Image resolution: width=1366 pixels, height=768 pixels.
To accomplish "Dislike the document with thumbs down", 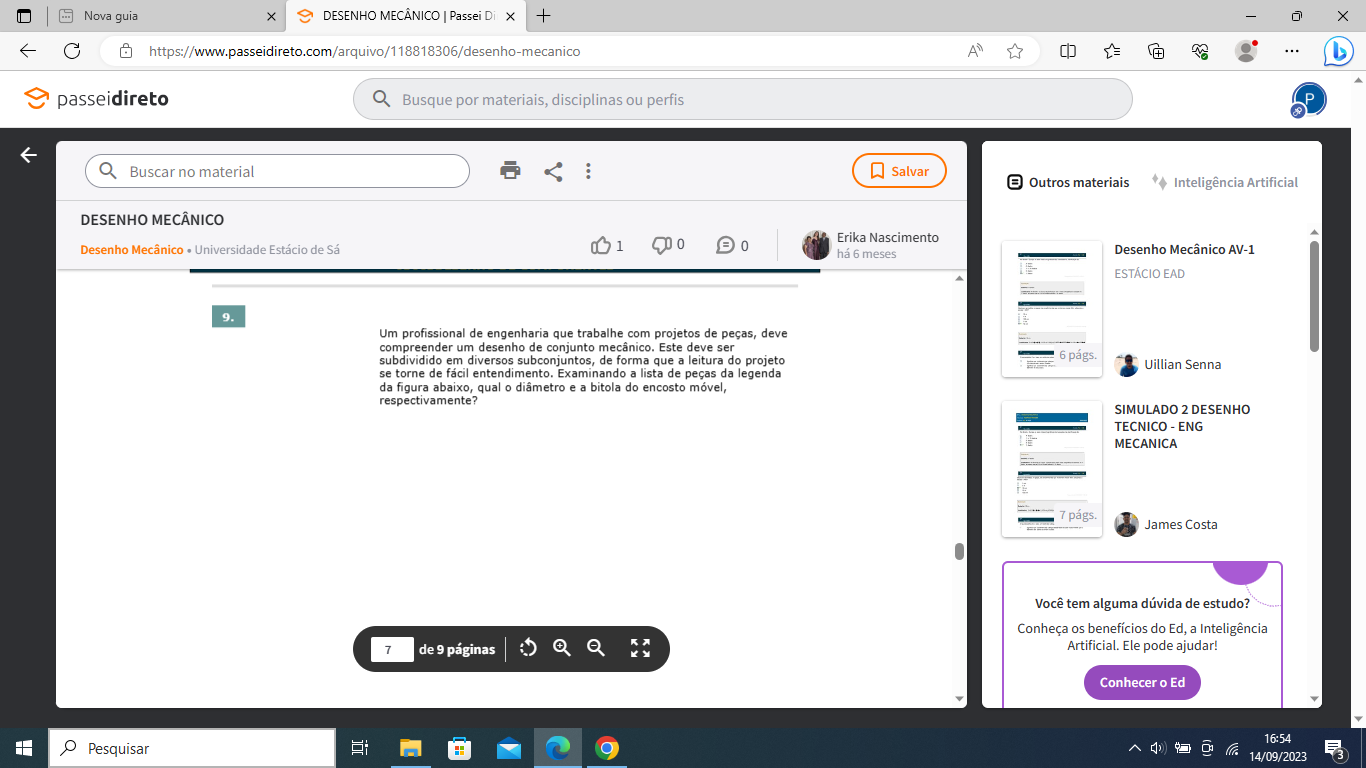I will (662, 245).
